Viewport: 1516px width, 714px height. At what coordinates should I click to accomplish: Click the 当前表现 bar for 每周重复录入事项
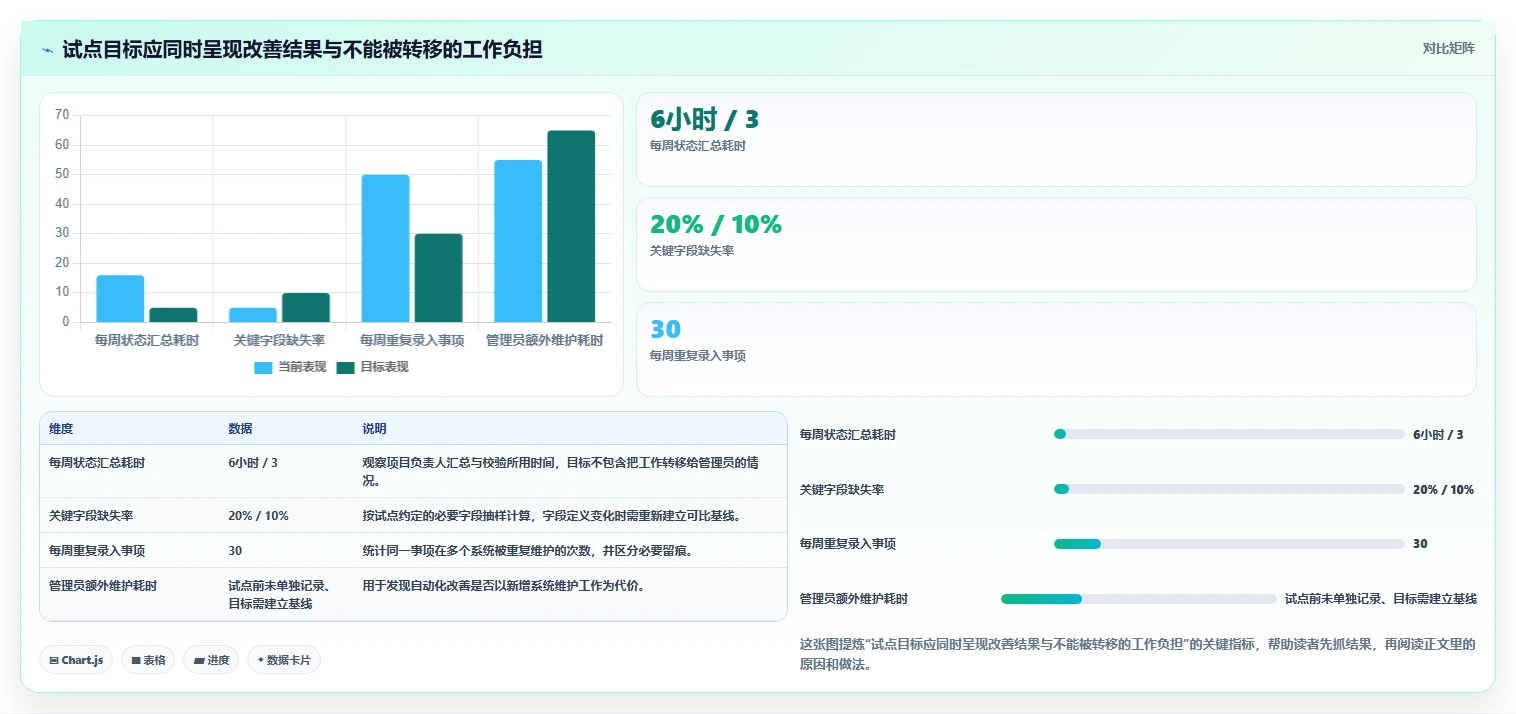tap(385, 248)
